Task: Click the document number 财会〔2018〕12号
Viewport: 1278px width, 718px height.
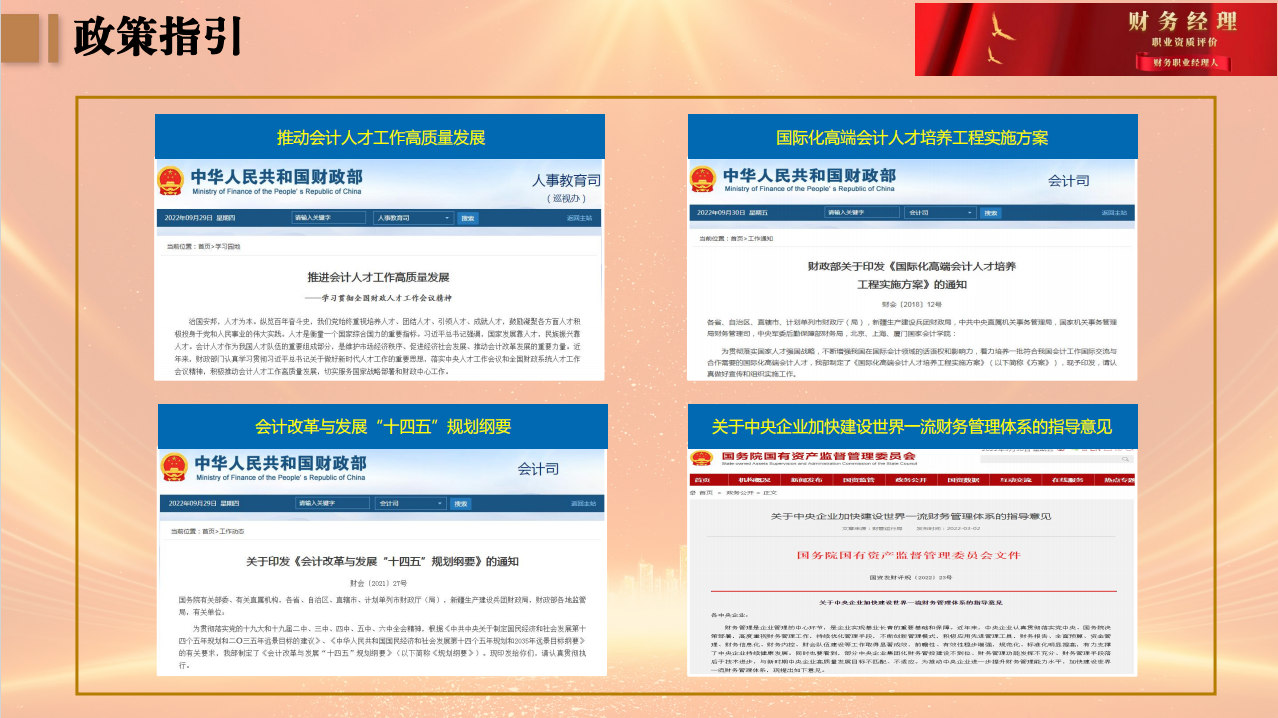Action: click(x=912, y=303)
